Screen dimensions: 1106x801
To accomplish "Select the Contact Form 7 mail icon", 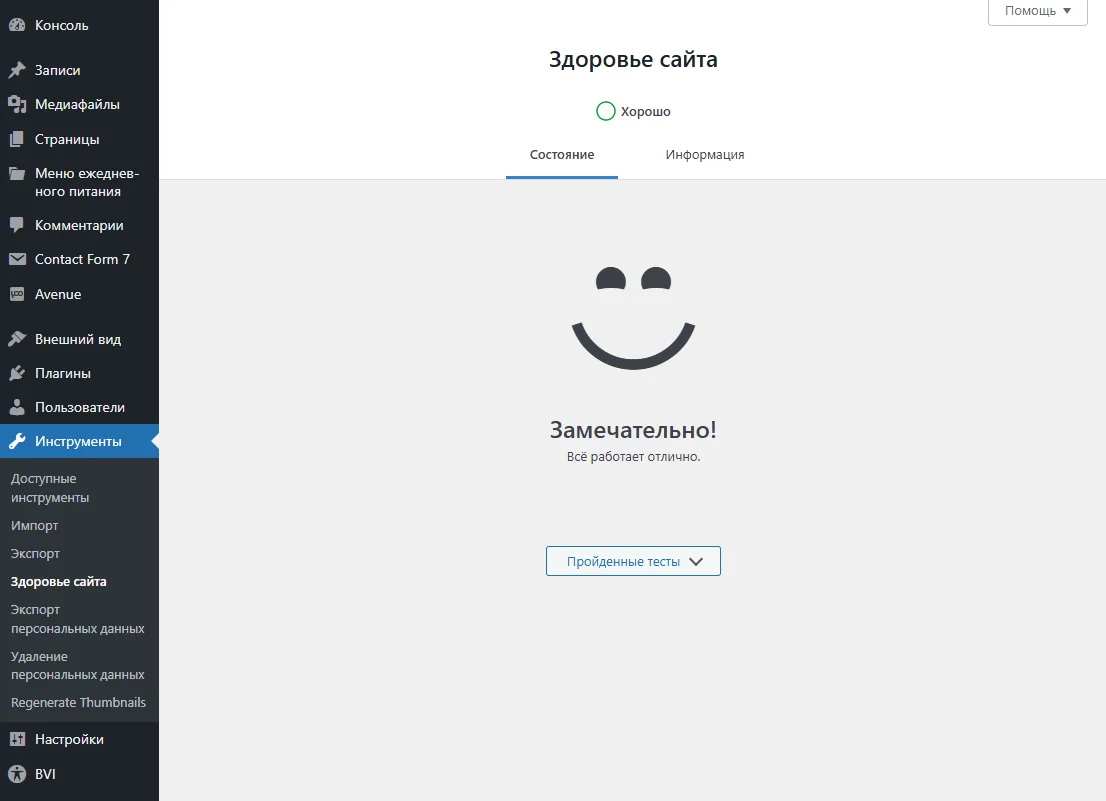I will pos(17,259).
